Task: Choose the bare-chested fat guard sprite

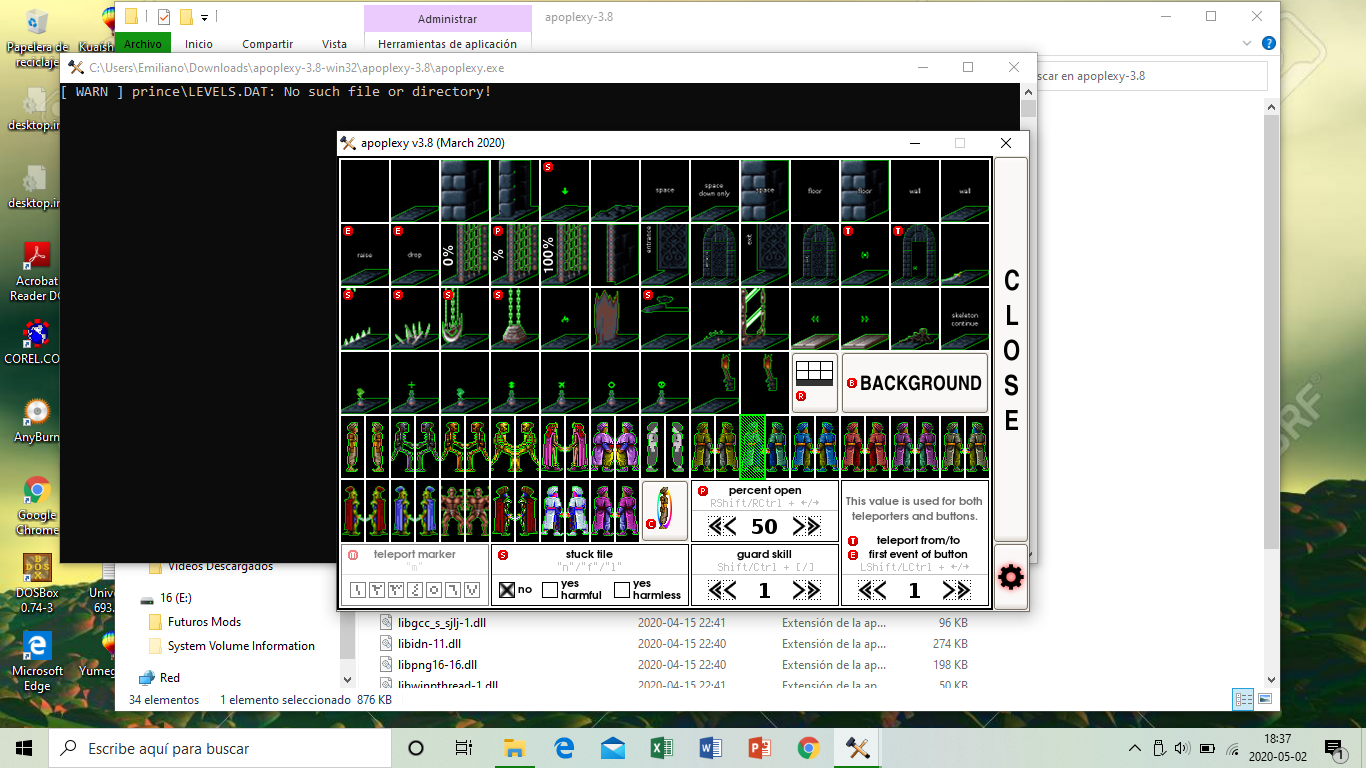Action: (x=452, y=510)
